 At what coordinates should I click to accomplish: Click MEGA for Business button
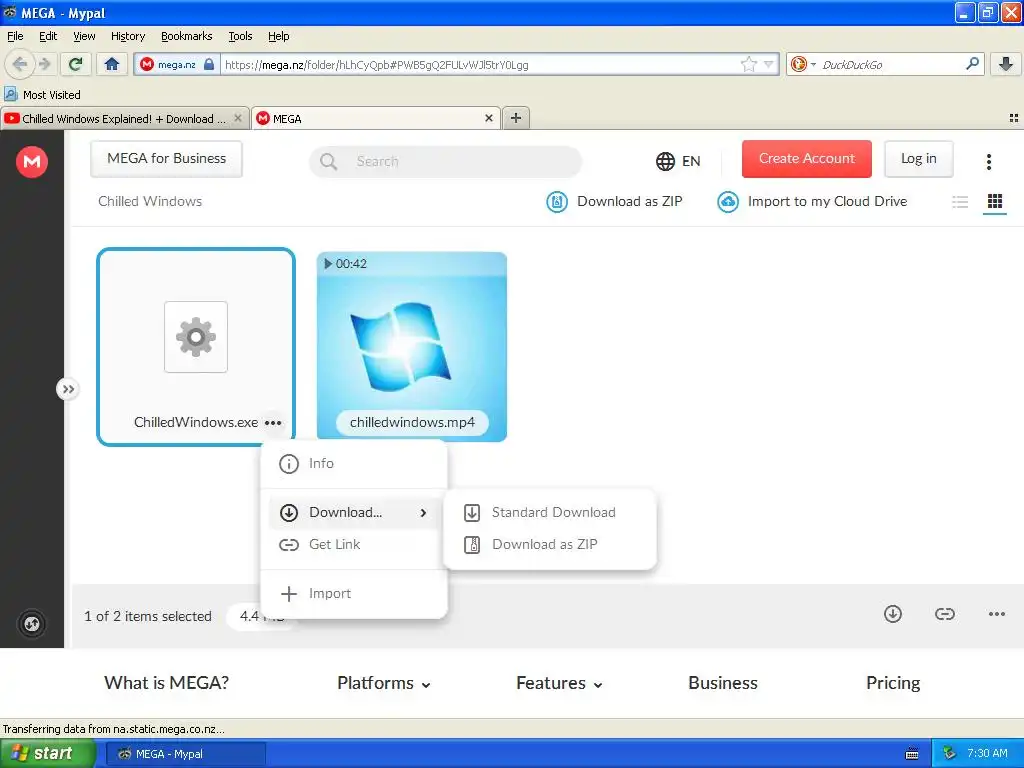point(167,159)
